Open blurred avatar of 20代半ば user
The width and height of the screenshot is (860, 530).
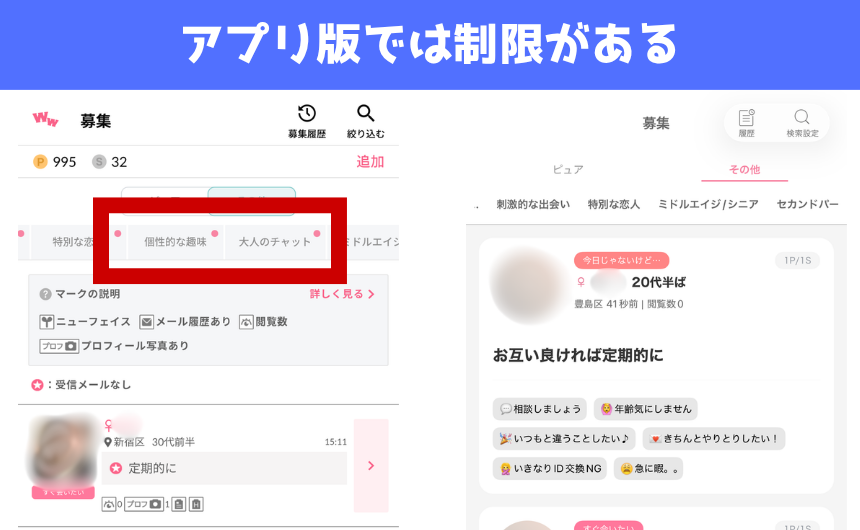pos(528,286)
